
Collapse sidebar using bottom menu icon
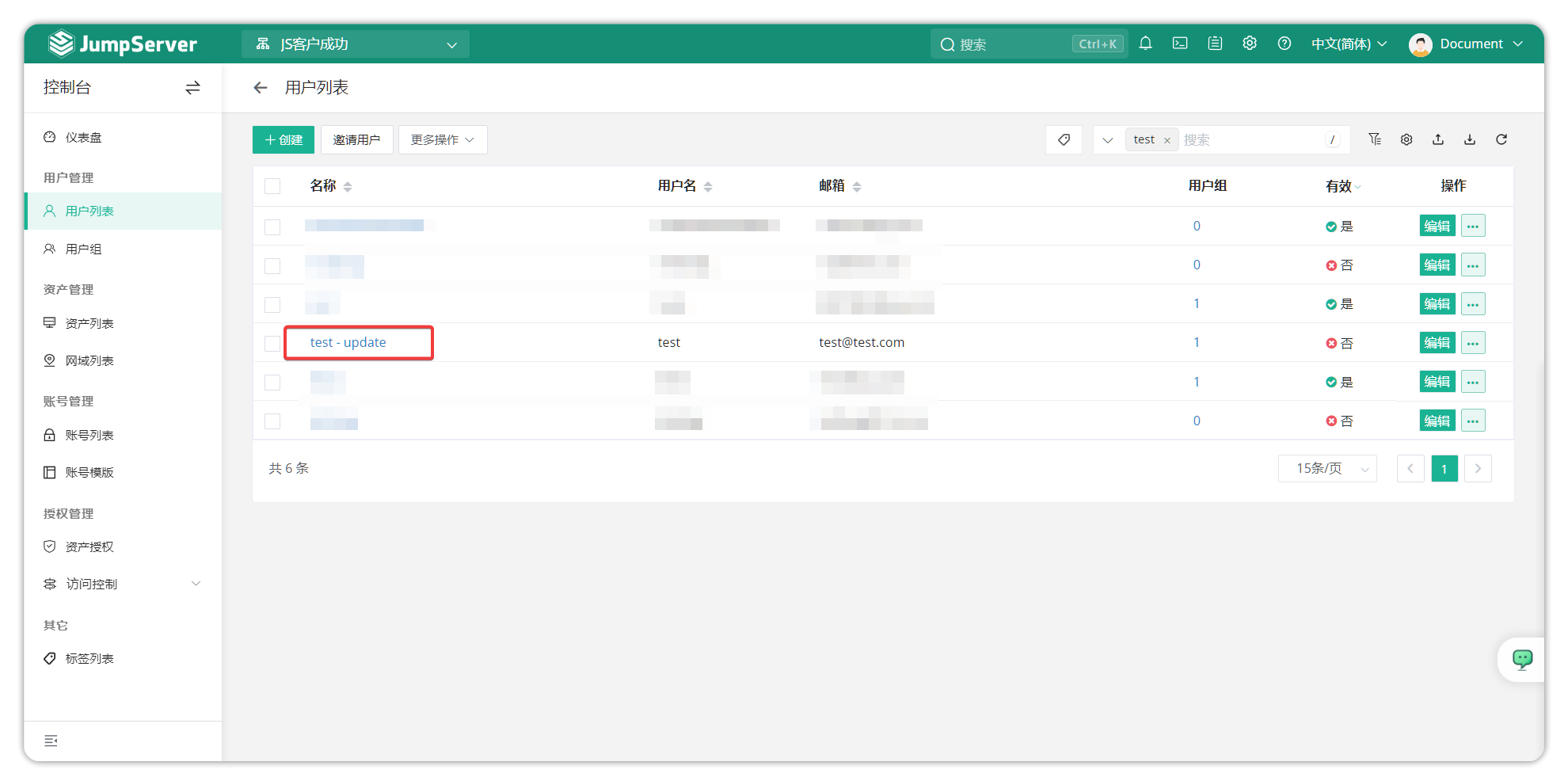[x=51, y=741]
